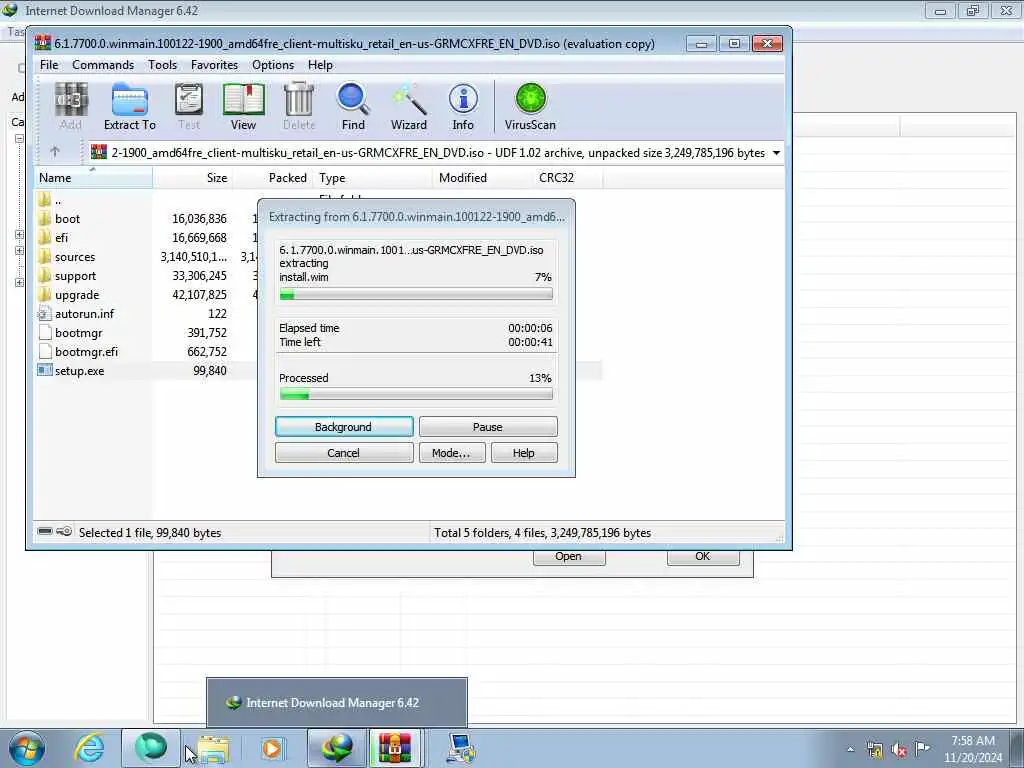1024x768 pixels.
Task: Click Open in IDM dialog
Action: click(569, 556)
